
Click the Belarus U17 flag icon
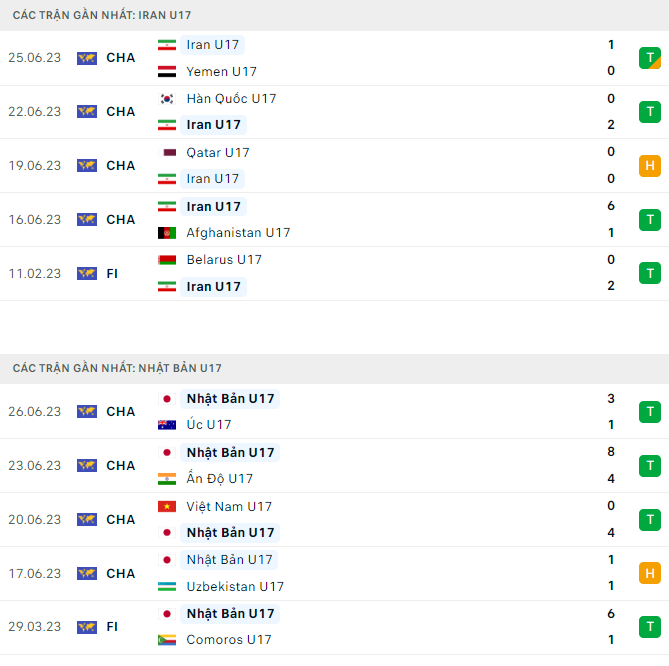167,260
